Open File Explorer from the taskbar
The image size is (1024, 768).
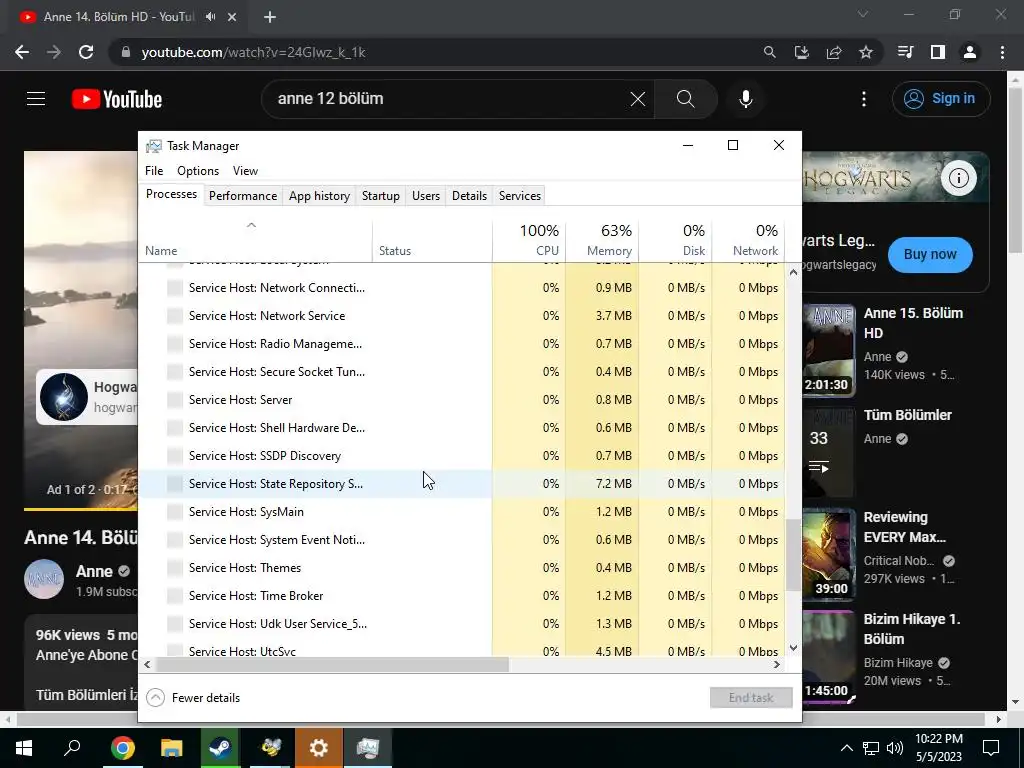click(171, 748)
